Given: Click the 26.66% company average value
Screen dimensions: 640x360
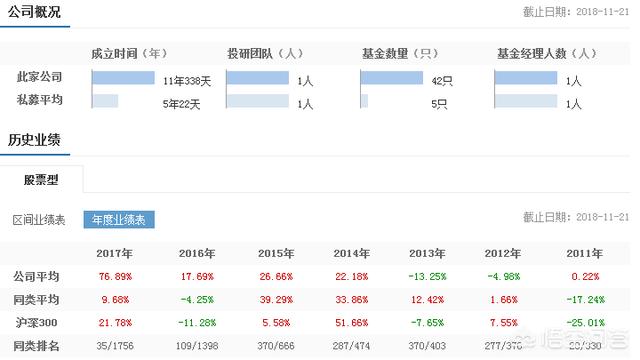Looking at the screenshot, I should (x=276, y=277).
